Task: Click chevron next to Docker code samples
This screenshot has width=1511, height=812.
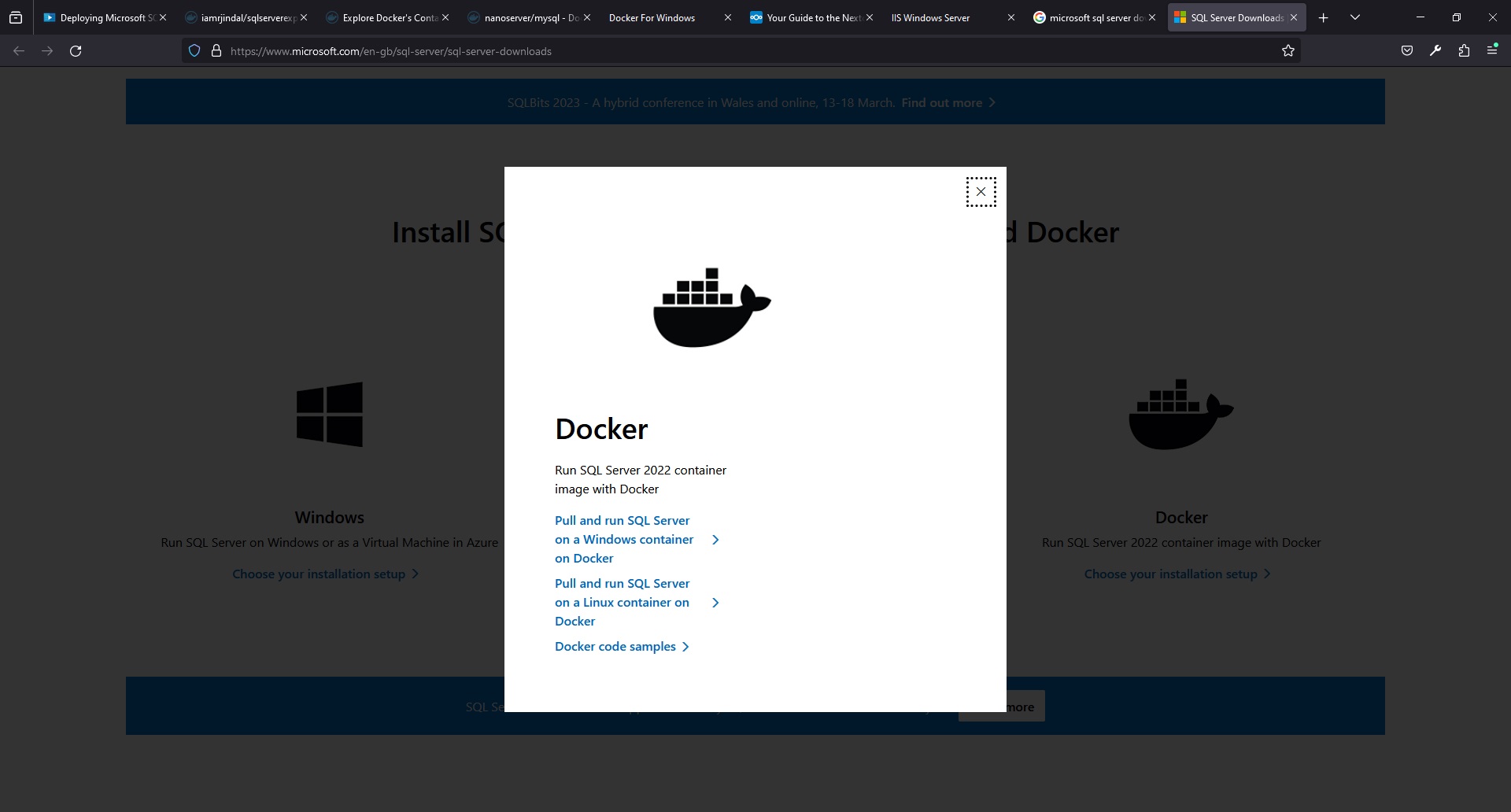Action: tap(685, 647)
